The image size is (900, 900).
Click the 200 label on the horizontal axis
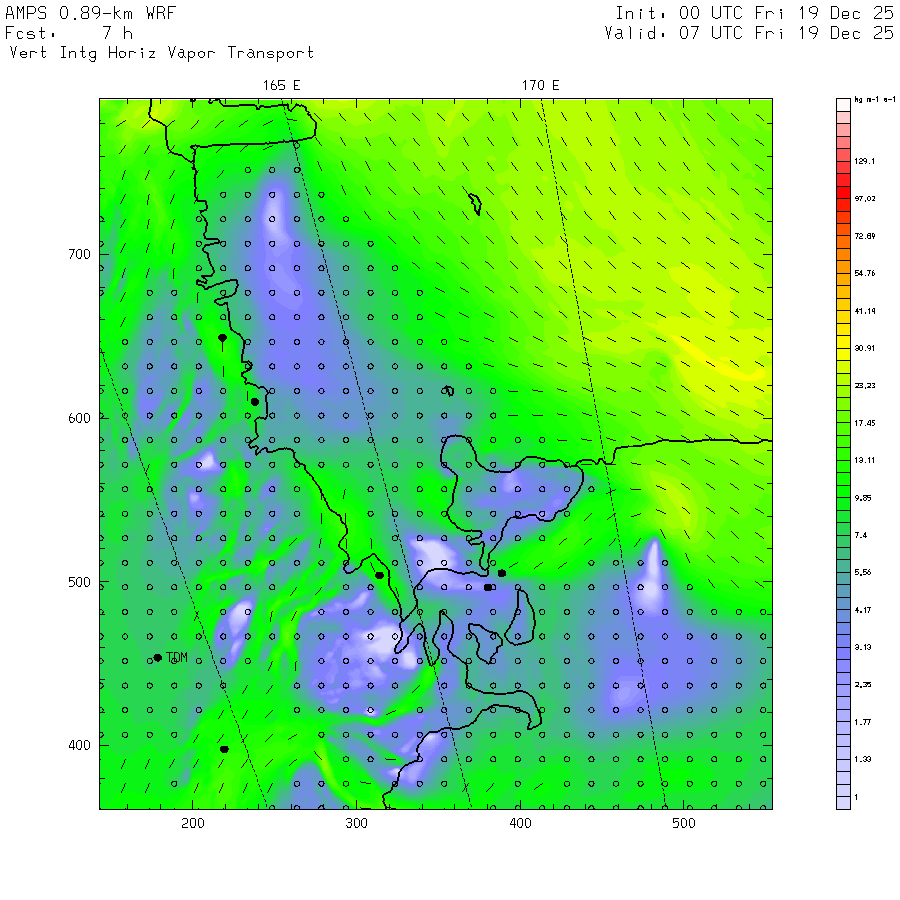[x=193, y=823]
